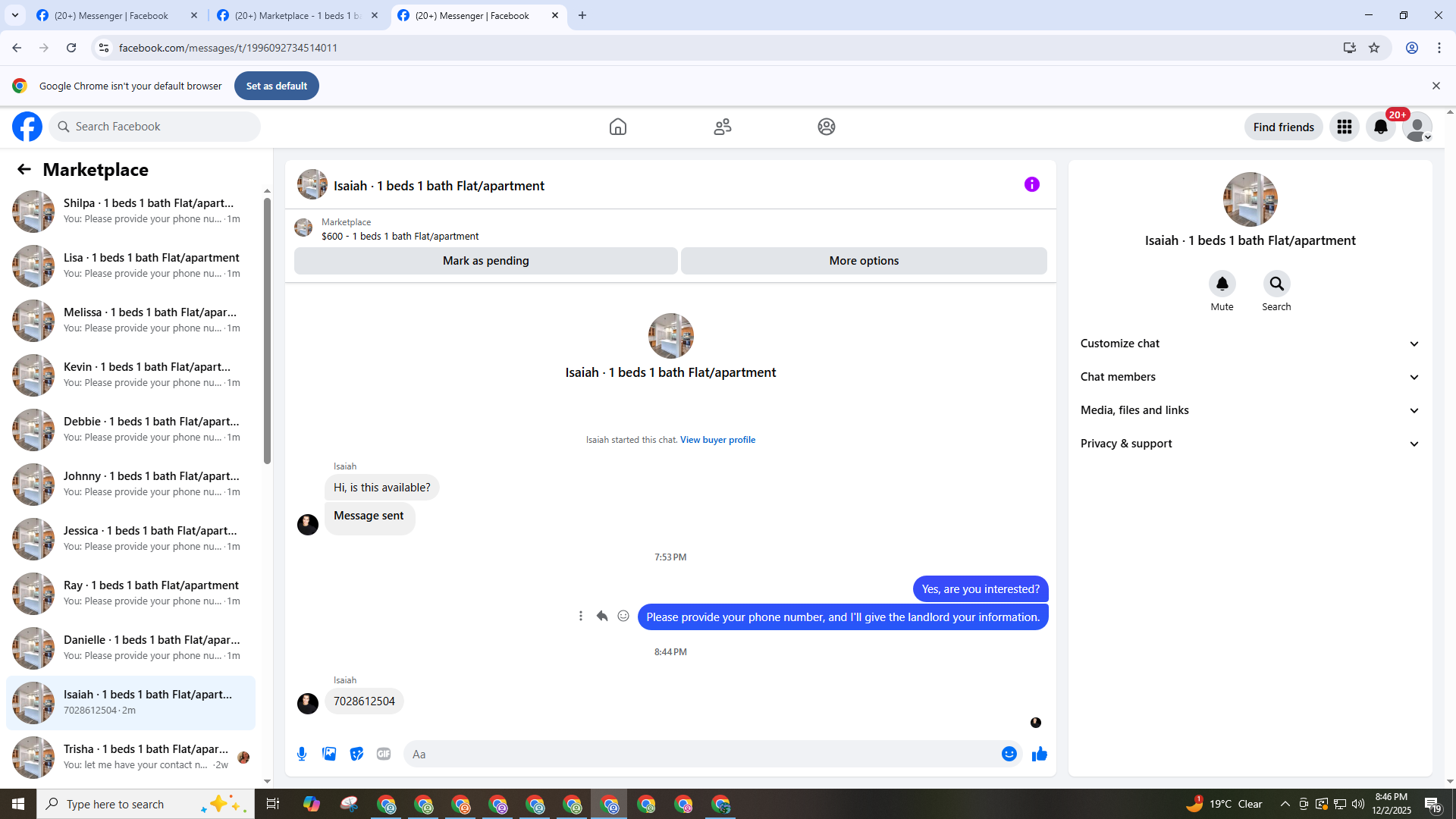This screenshot has height=819, width=1456.
Task: Open more options for sent message
Action: pos(581,616)
